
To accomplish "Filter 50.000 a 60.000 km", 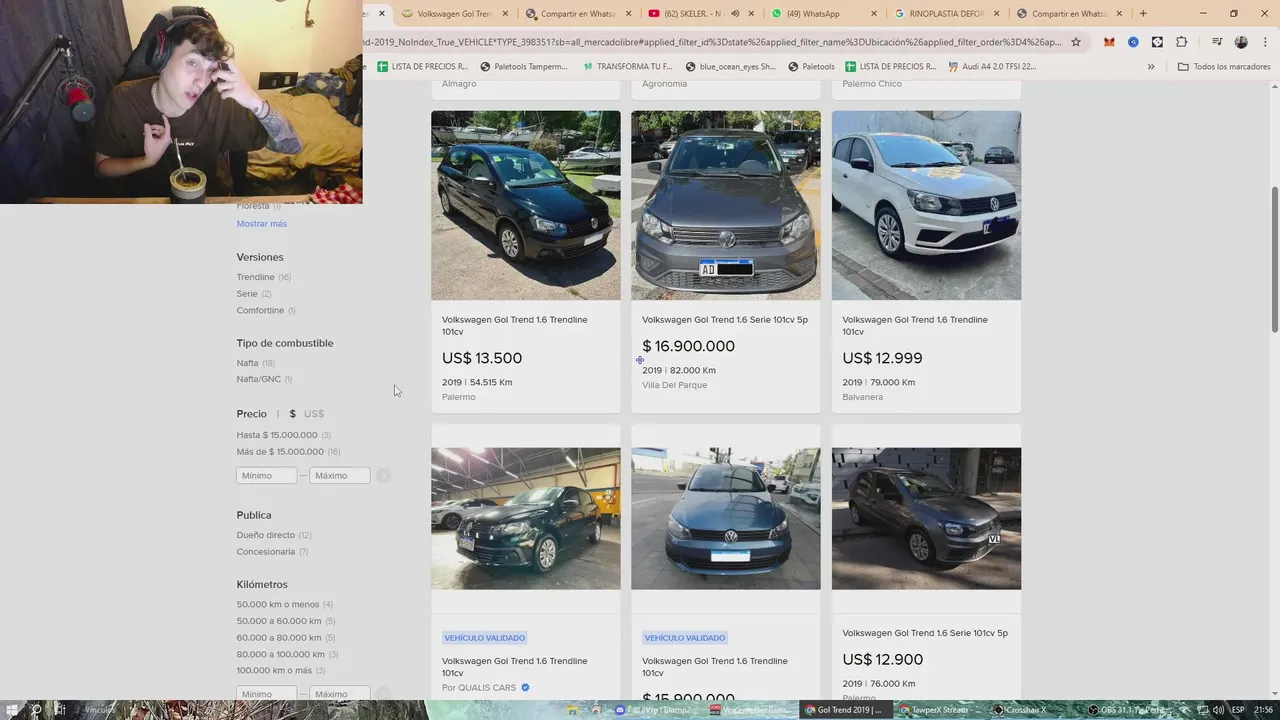I will tap(286, 621).
